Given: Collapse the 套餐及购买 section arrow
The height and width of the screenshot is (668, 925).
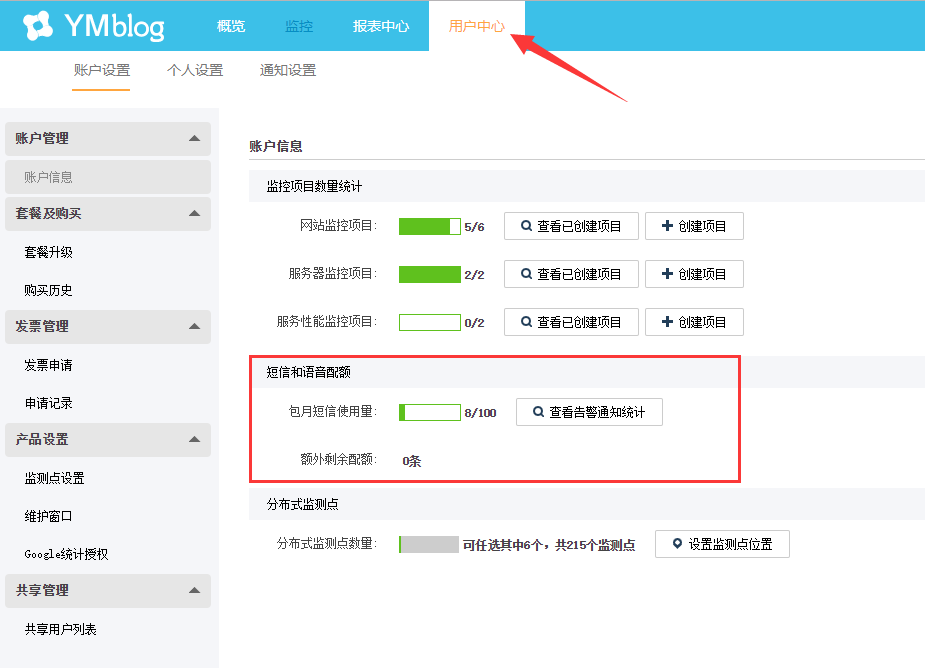Looking at the screenshot, I should (194, 213).
